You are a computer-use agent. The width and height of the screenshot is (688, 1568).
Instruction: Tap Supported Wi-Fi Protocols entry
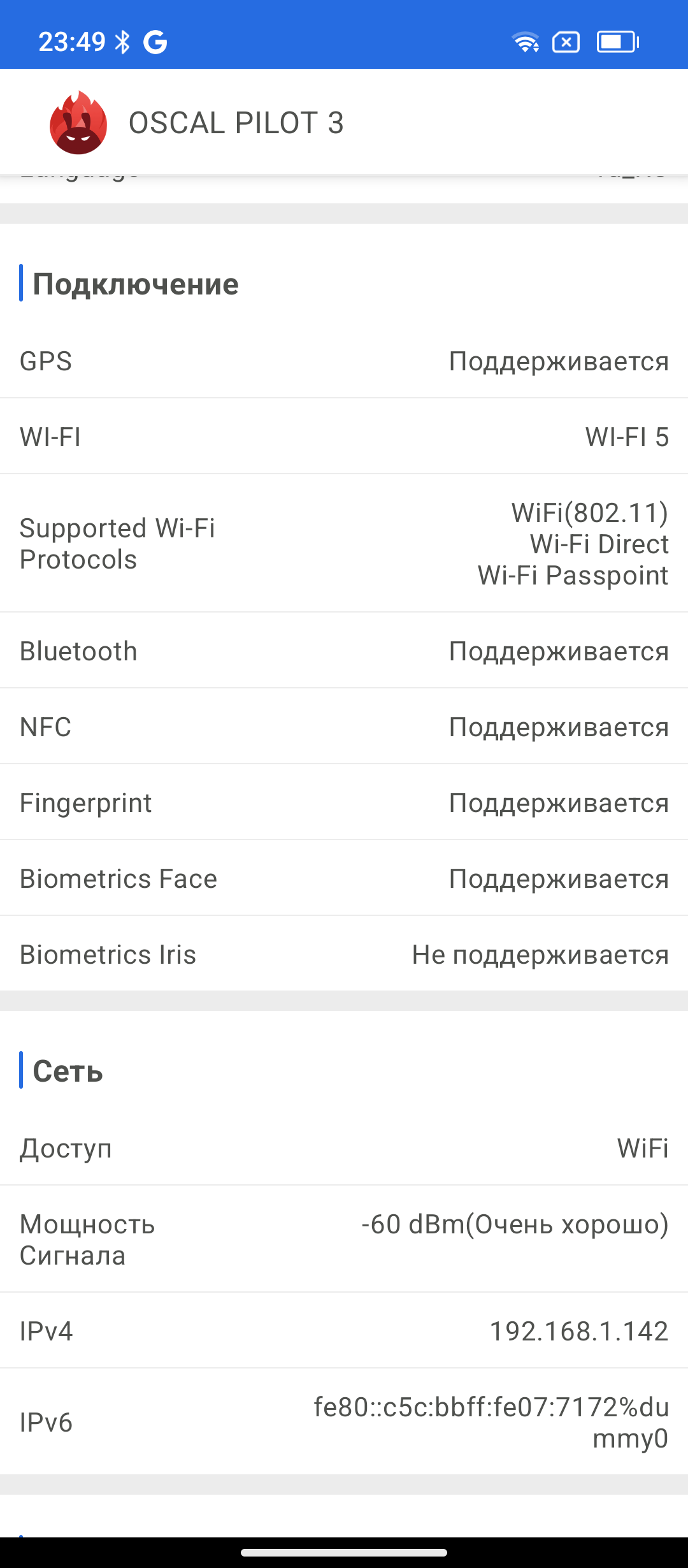pyautogui.click(x=344, y=544)
